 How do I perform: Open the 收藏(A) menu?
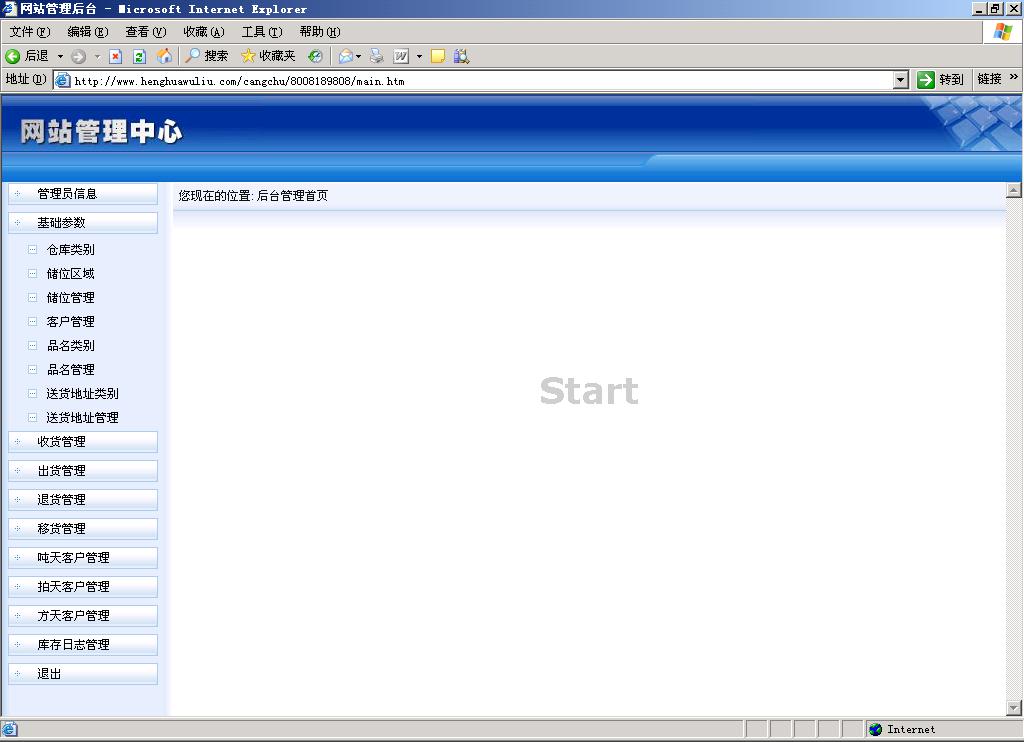[204, 32]
